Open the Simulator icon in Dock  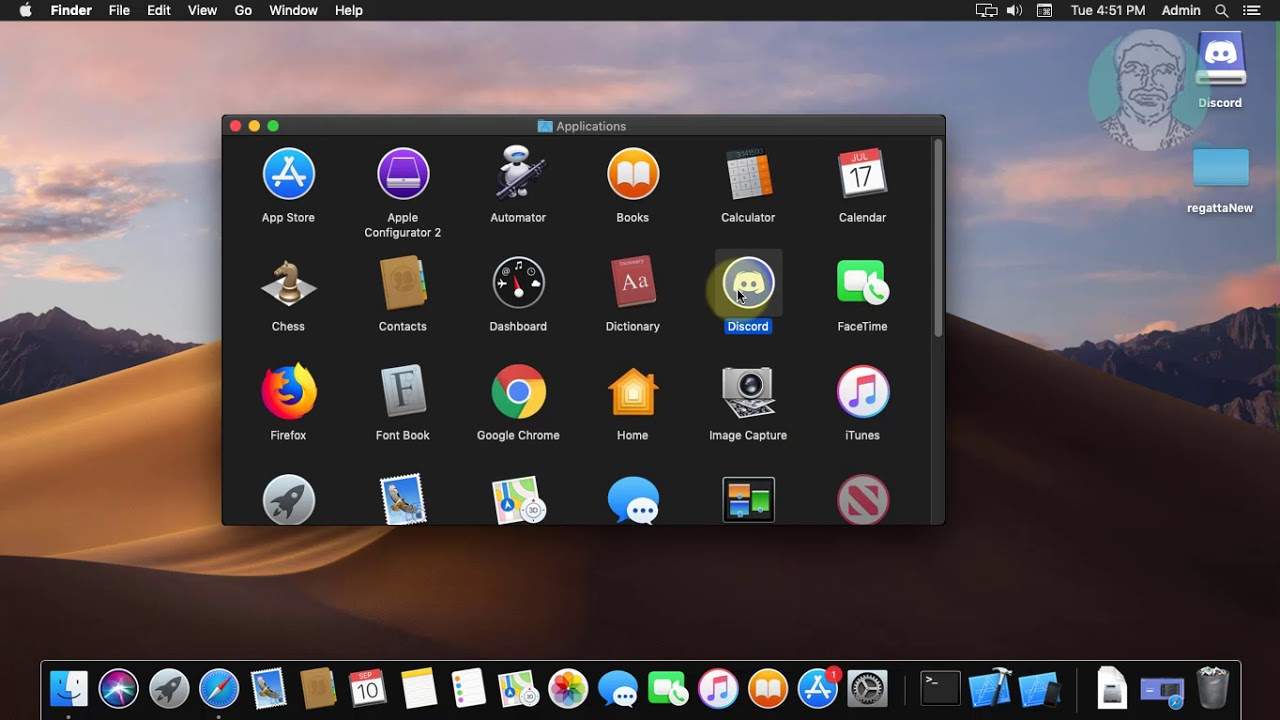[1040, 688]
